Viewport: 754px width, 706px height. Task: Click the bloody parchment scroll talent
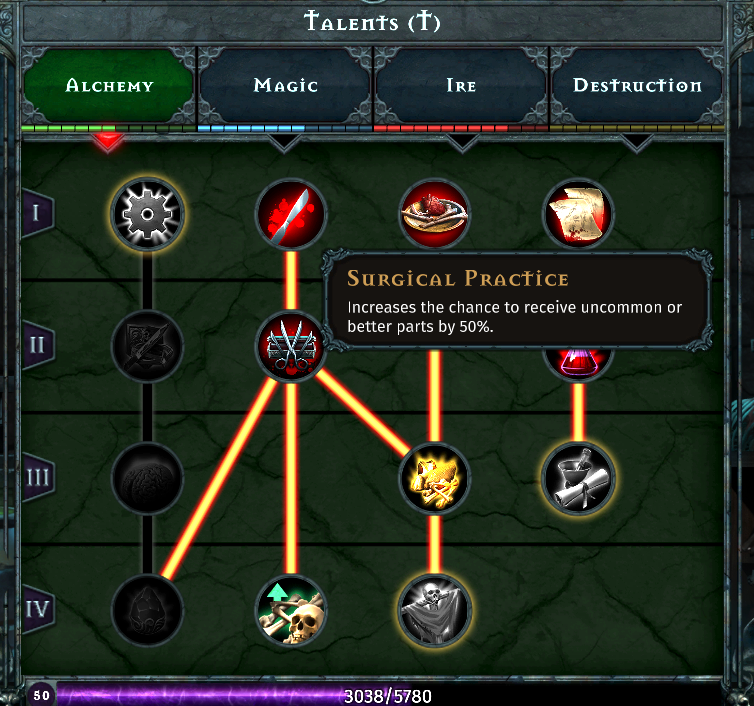578,214
